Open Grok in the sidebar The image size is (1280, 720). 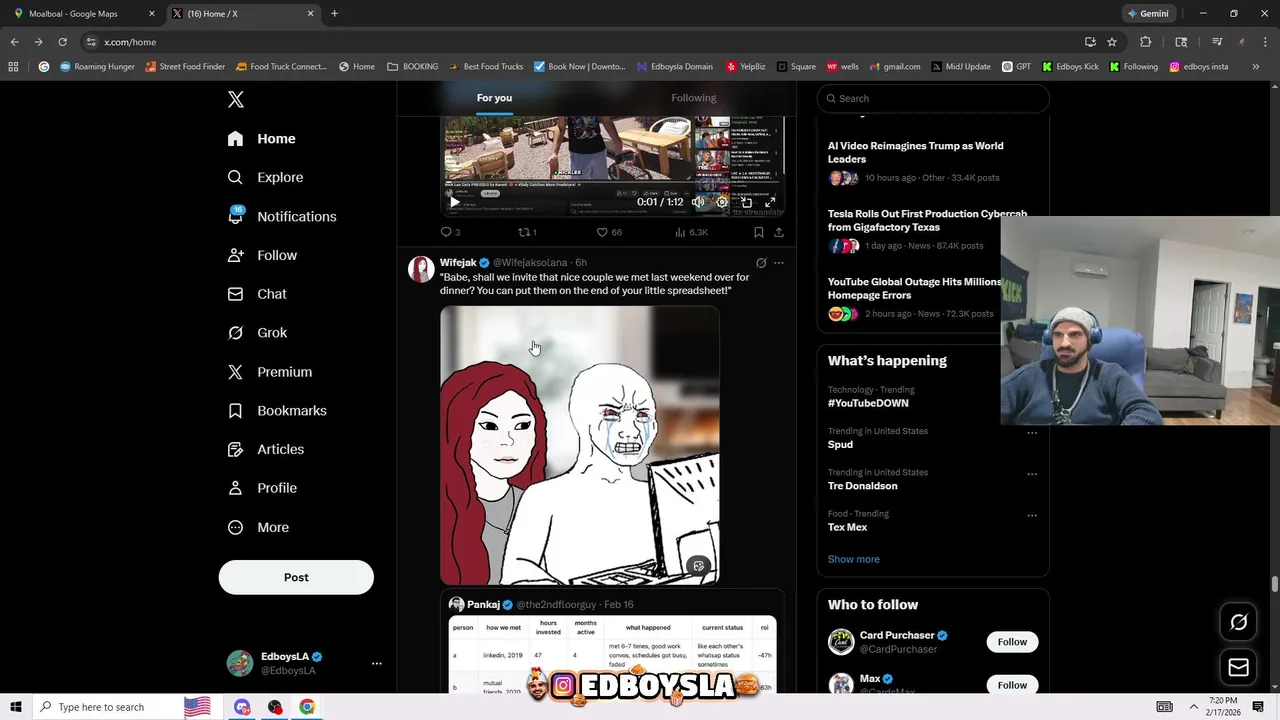(257, 333)
